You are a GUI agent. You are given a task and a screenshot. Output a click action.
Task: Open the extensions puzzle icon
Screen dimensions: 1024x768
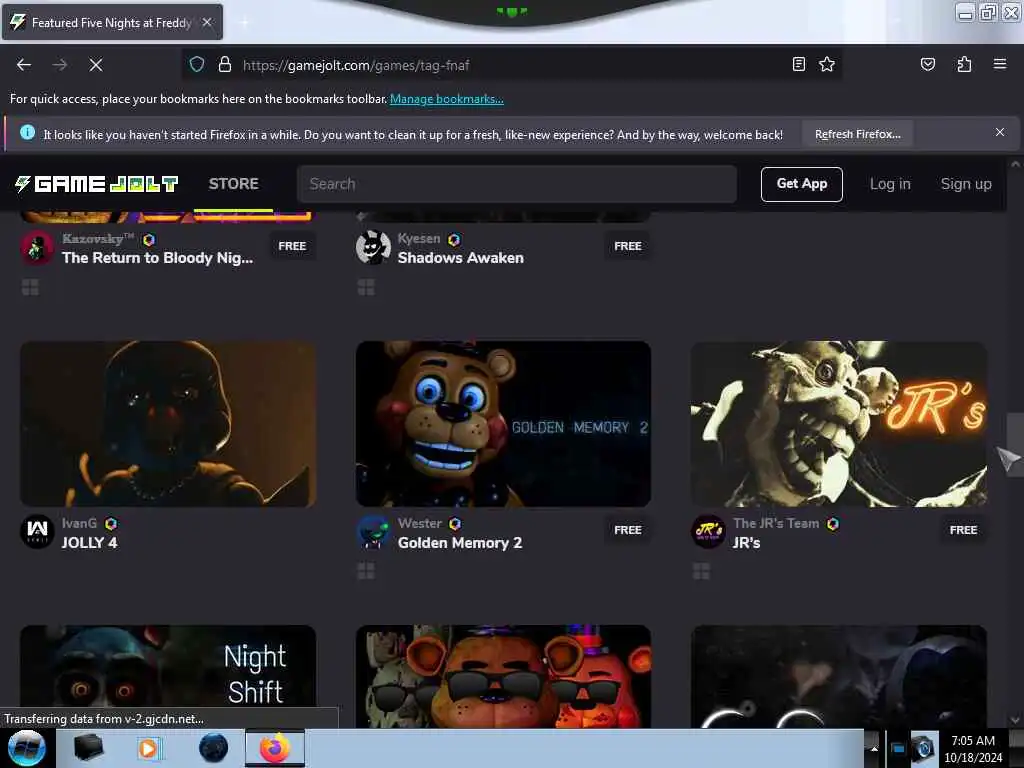(964, 64)
